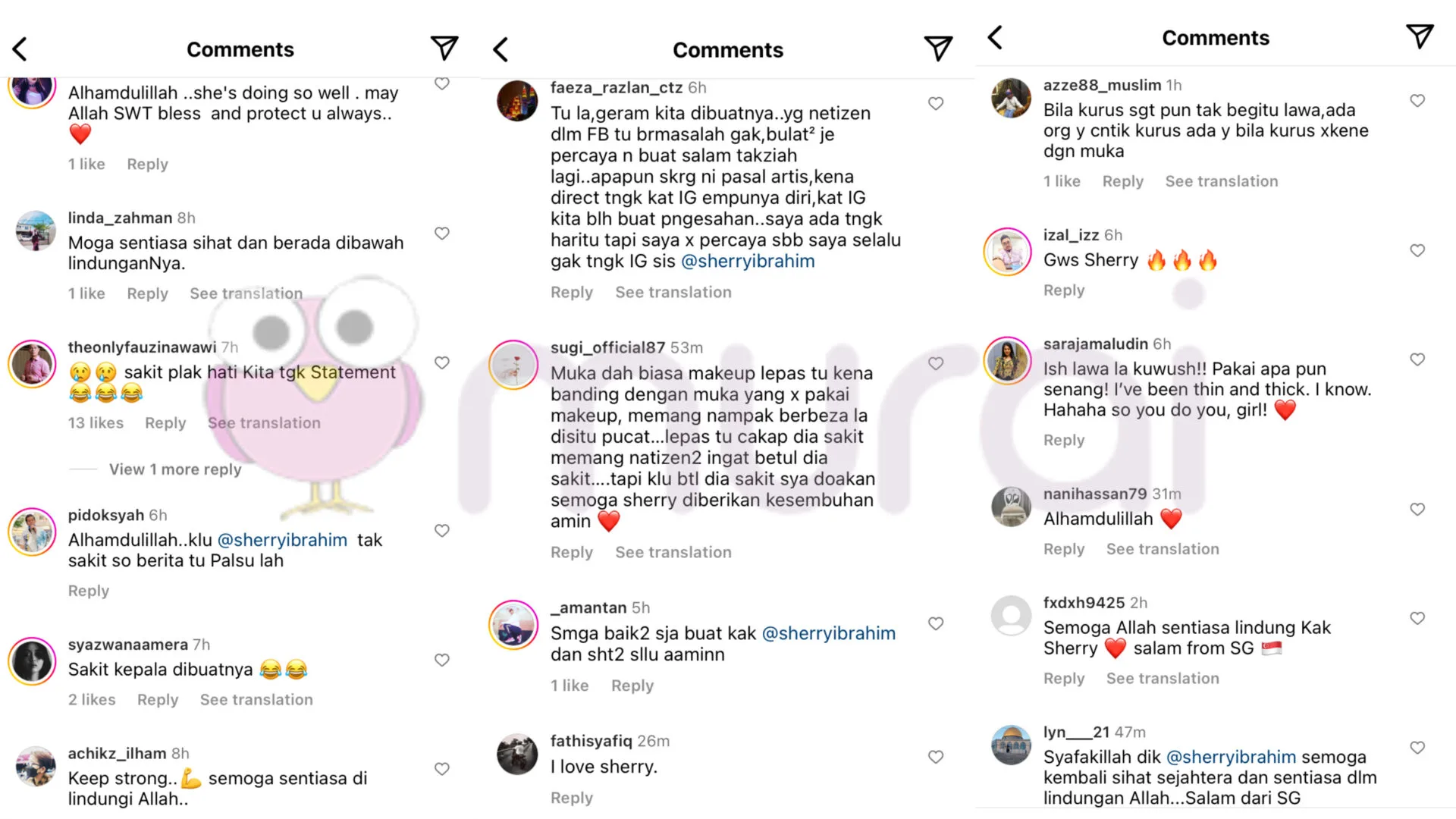Open @sherryibrahim mention in _amantan's comment
Viewport: 1456px width, 819px height.
coord(828,634)
